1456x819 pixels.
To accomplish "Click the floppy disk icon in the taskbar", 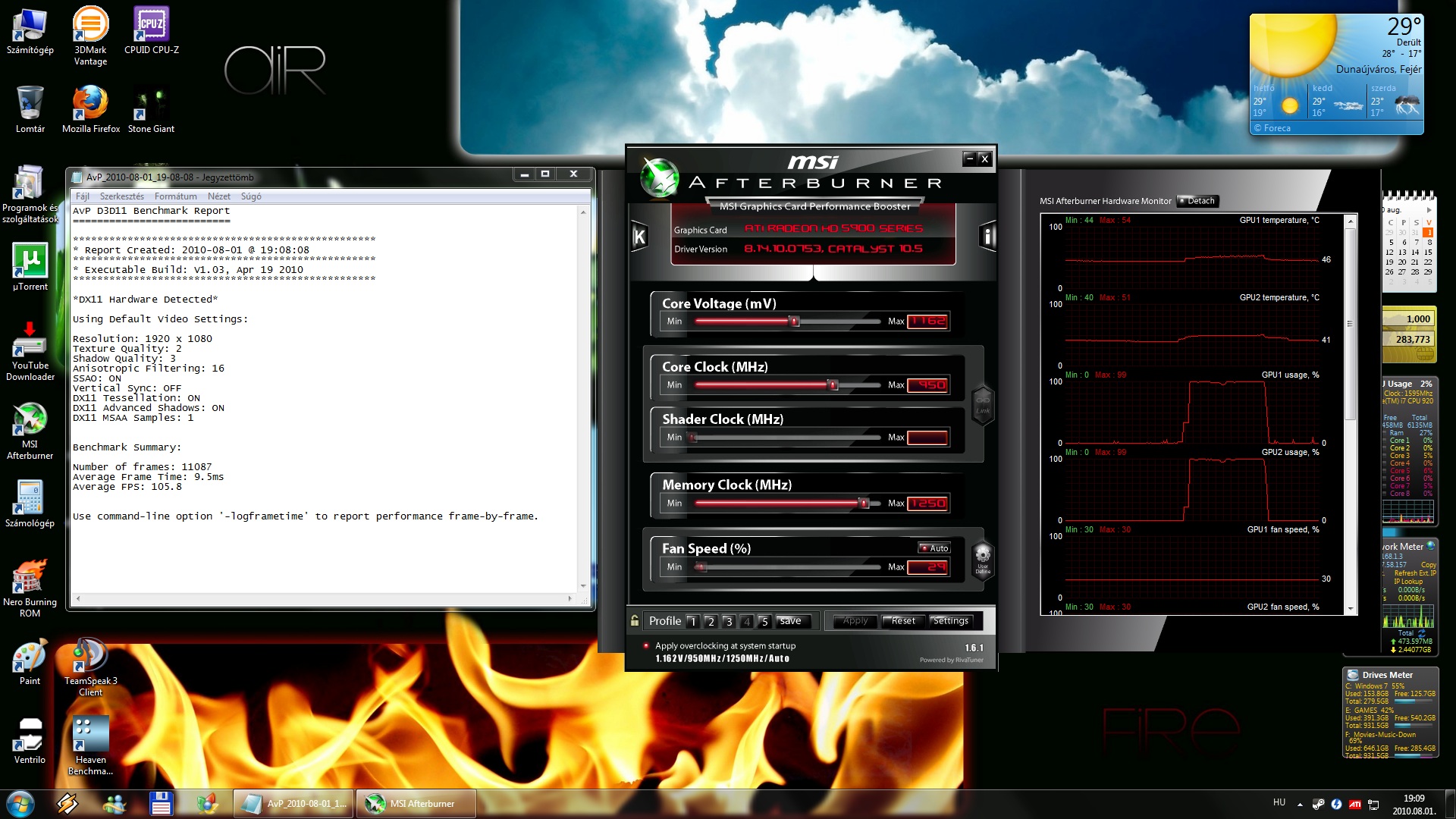I will (x=161, y=803).
